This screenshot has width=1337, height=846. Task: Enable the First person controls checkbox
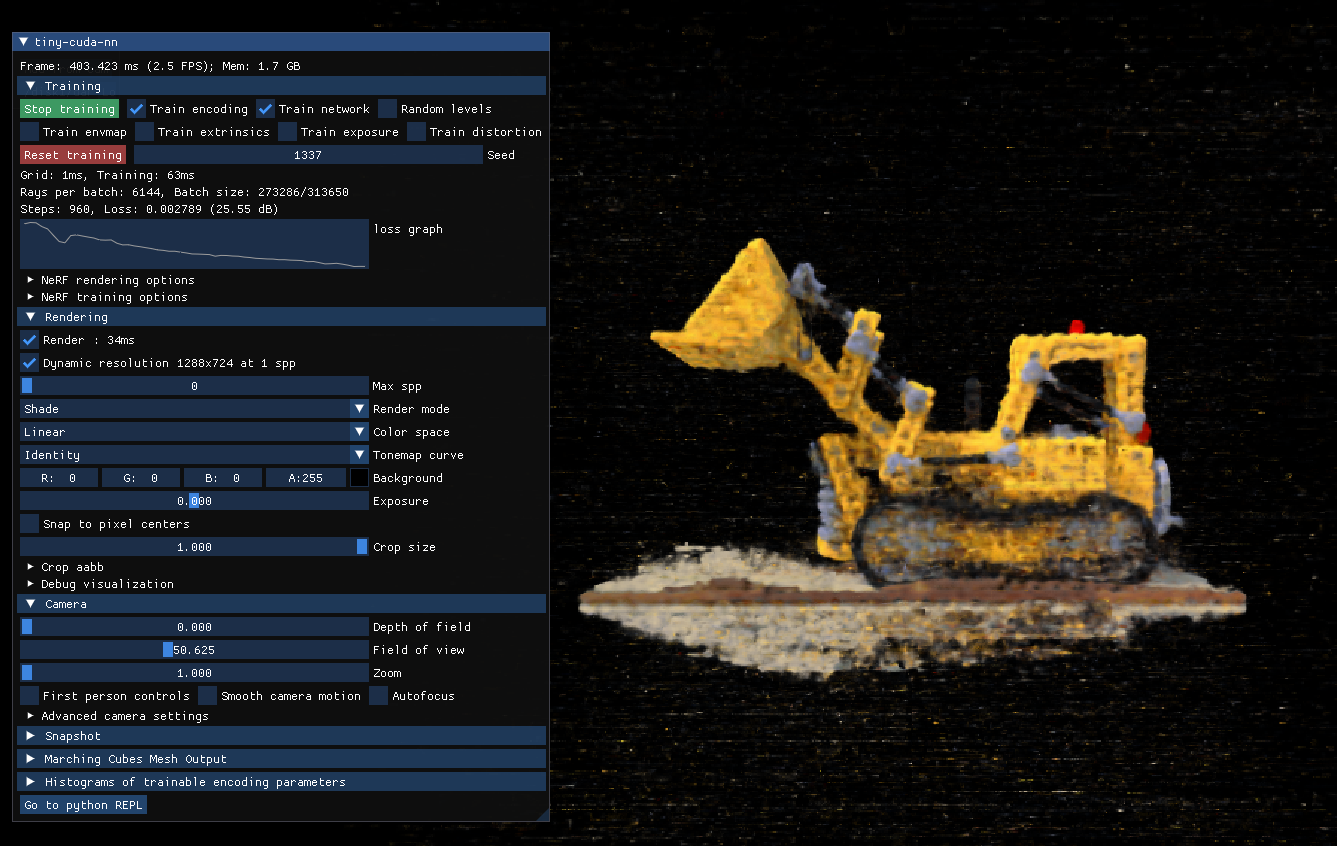[x=29, y=696]
